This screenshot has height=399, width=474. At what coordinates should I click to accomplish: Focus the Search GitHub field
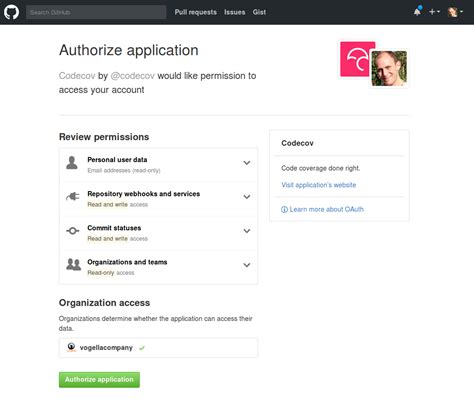96,12
